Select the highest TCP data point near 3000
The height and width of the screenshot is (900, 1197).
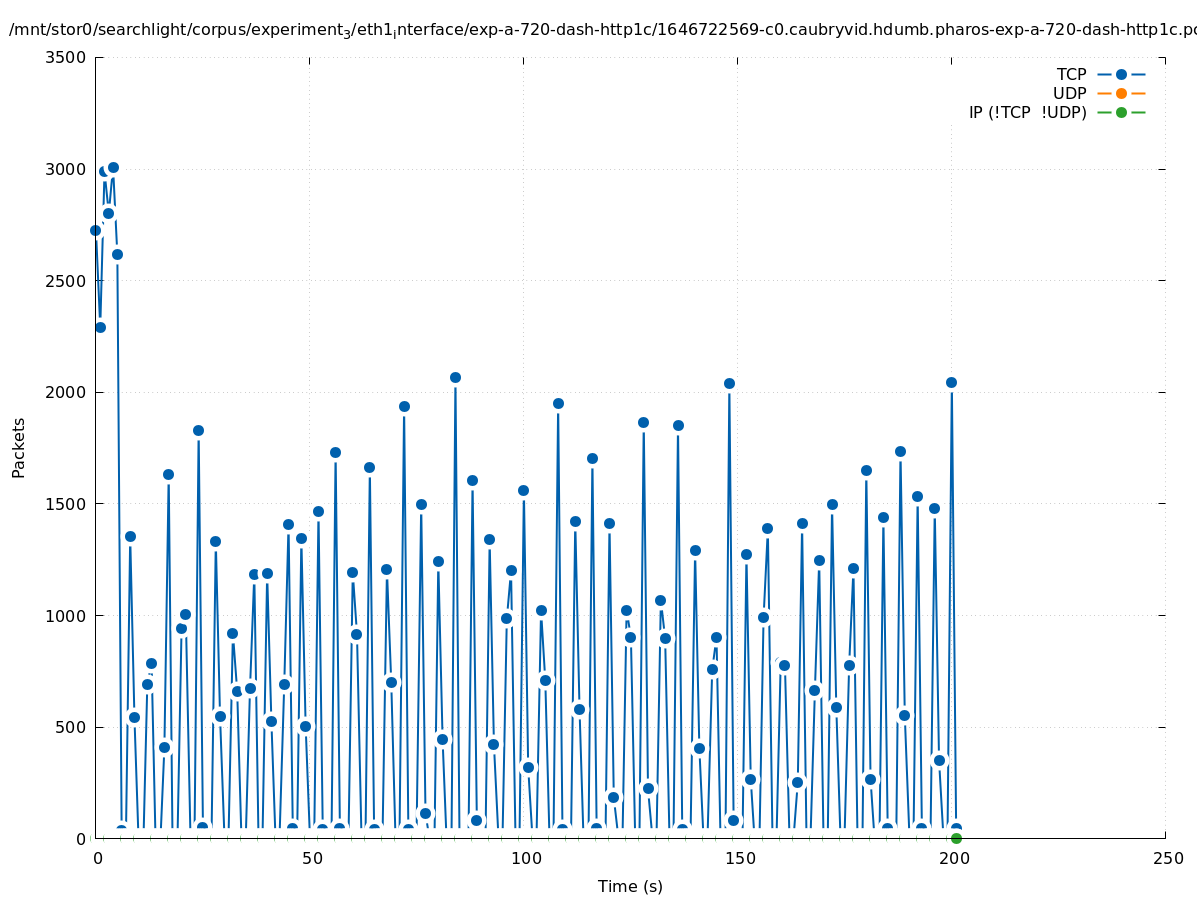113,167
